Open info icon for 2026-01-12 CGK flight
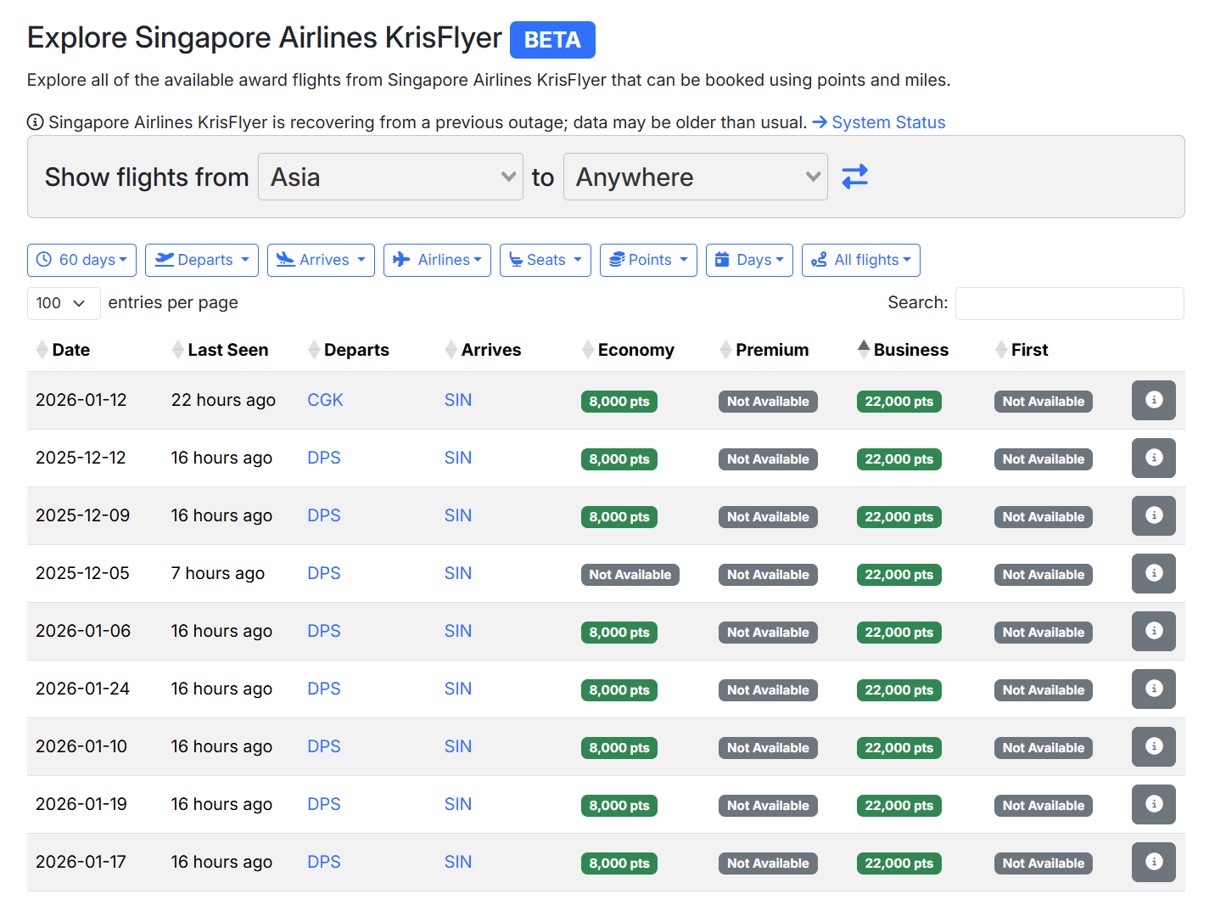 (1153, 400)
